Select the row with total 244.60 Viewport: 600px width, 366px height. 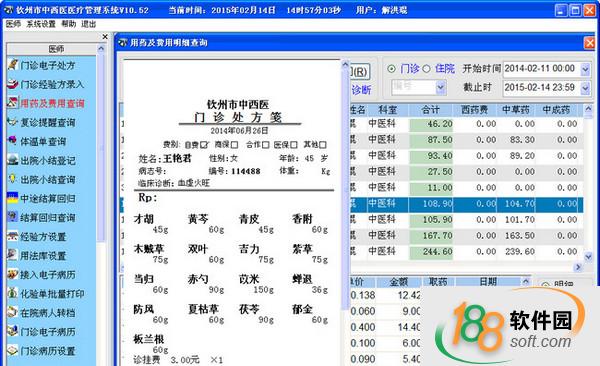pyautogui.click(x=466, y=252)
